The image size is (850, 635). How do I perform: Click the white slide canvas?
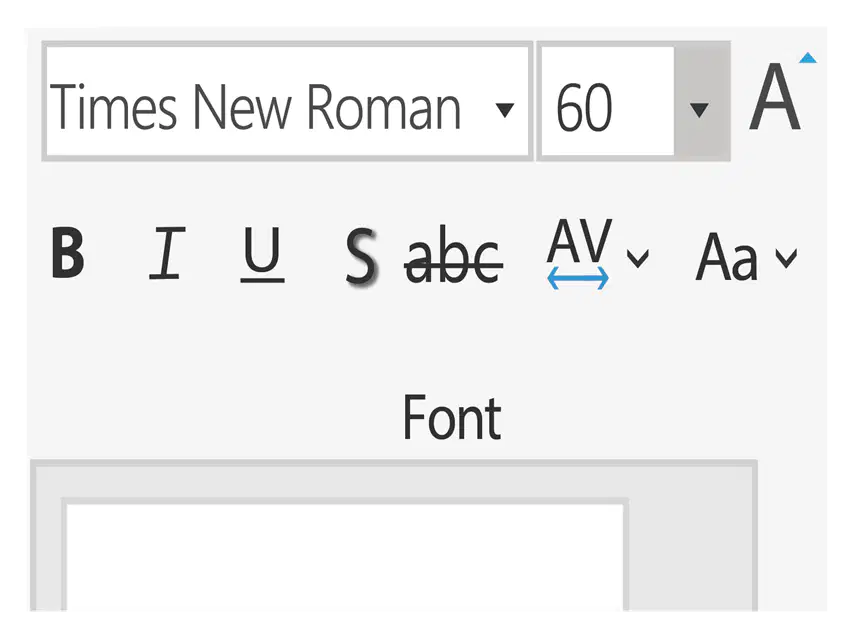click(x=340, y=560)
